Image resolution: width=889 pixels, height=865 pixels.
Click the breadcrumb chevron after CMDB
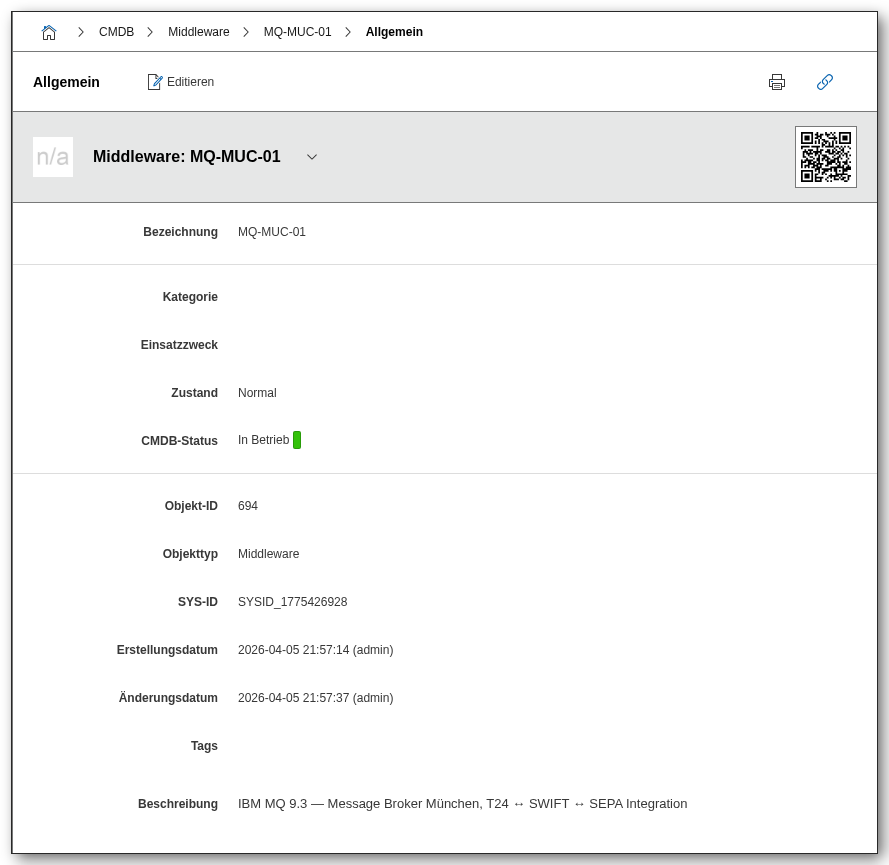(x=150, y=31)
